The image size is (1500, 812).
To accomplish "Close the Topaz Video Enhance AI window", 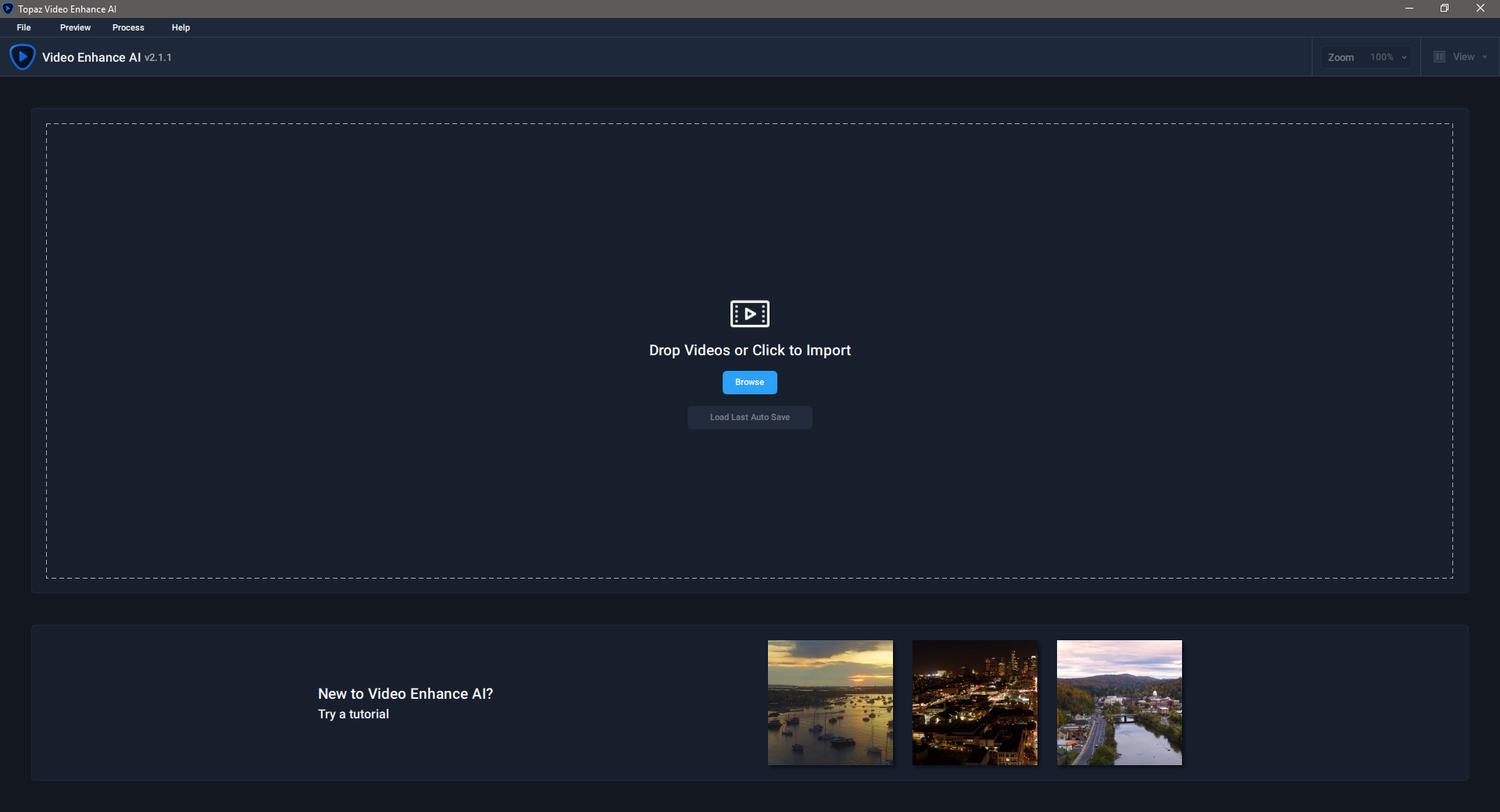I will (x=1480, y=9).
